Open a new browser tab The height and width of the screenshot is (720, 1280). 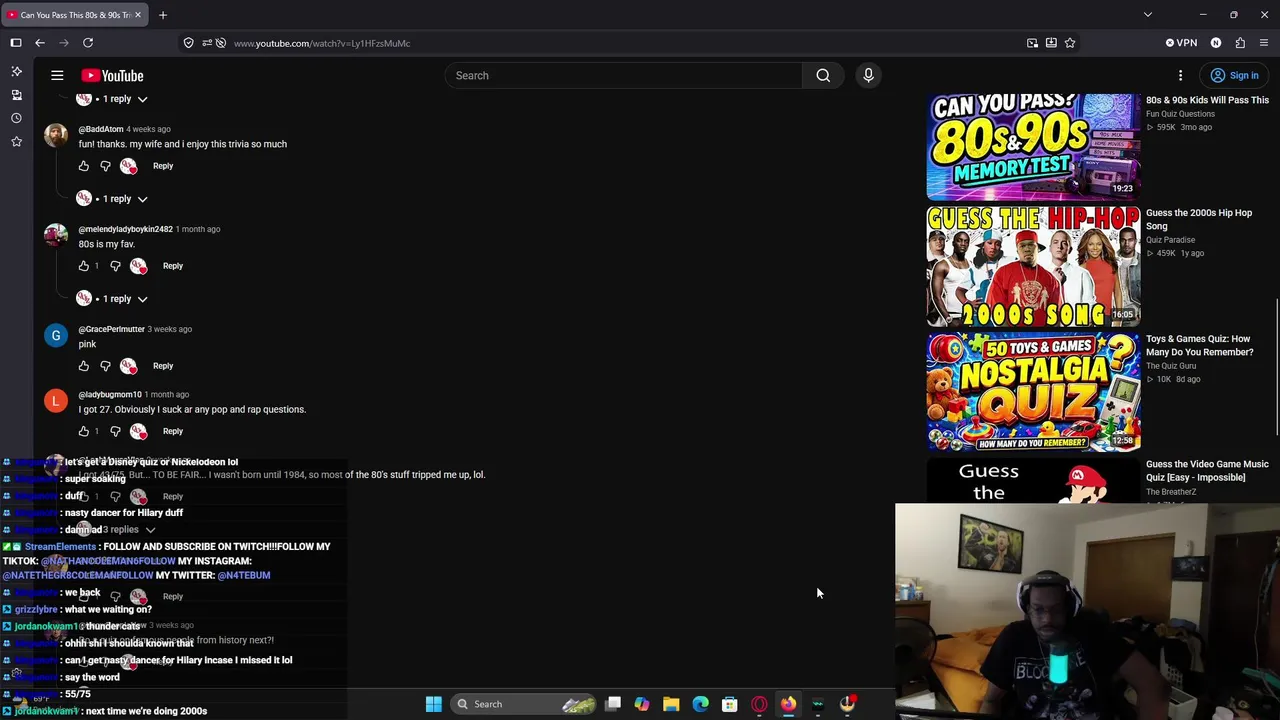pos(163,15)
